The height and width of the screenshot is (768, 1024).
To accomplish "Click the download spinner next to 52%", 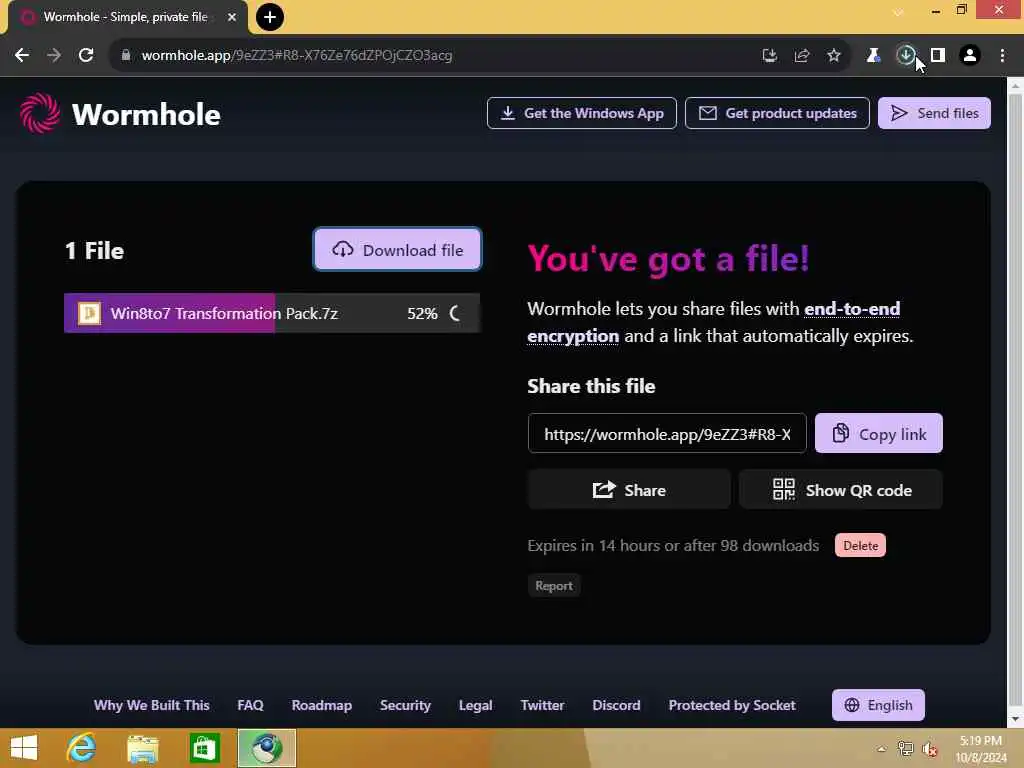I will [455, 313].
